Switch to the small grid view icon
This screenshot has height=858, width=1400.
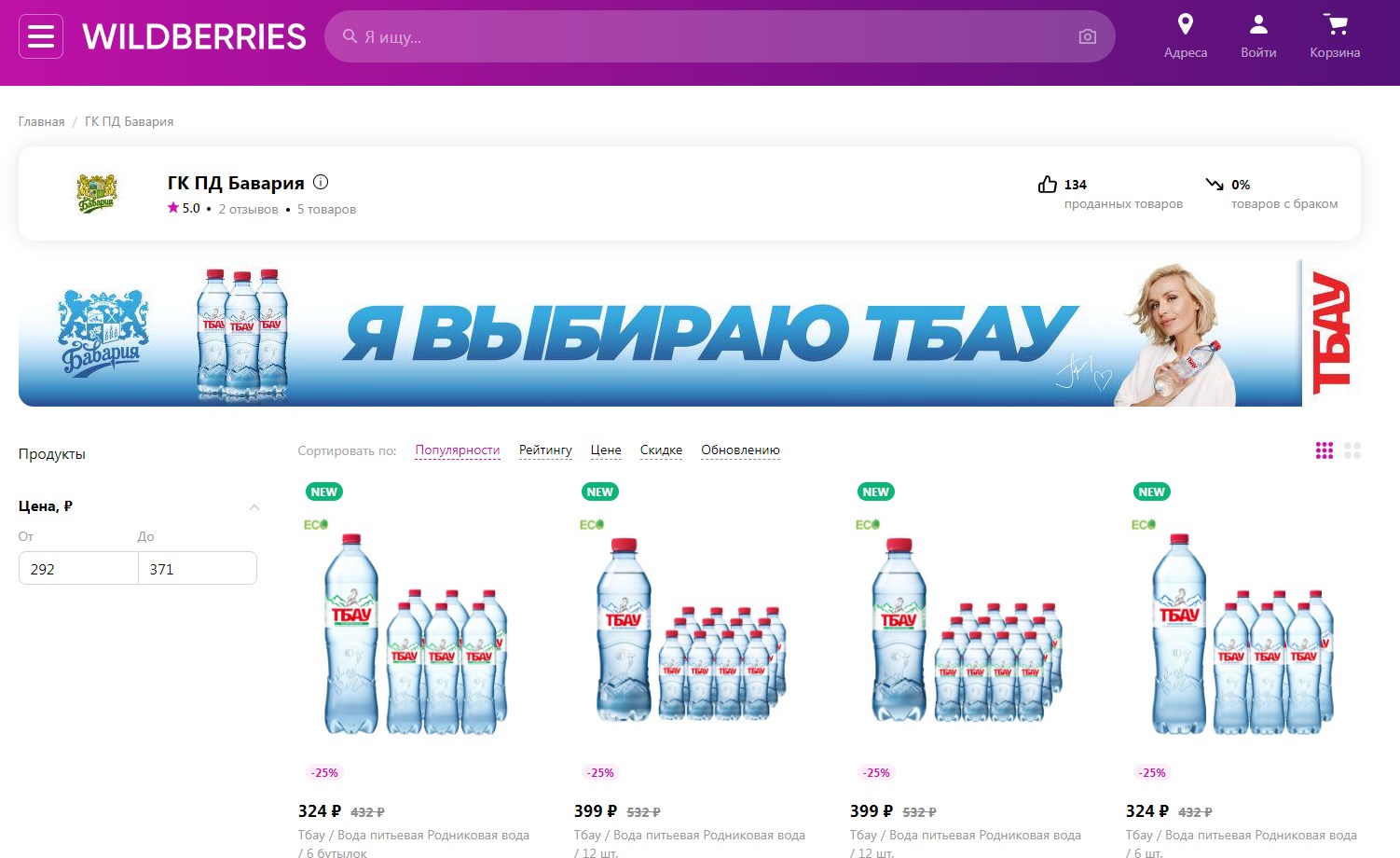1325,450
